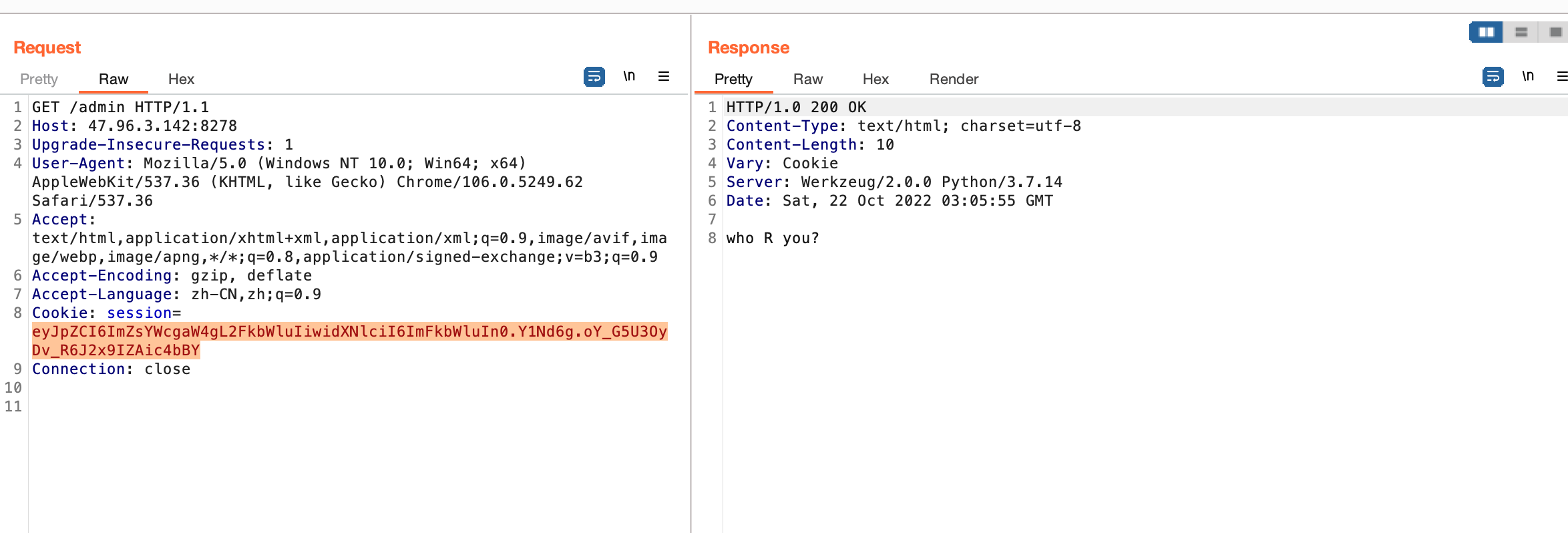Switch Request to Hex tab
The width and height of the screenshot is (1568, 533).
pos(181,79)
